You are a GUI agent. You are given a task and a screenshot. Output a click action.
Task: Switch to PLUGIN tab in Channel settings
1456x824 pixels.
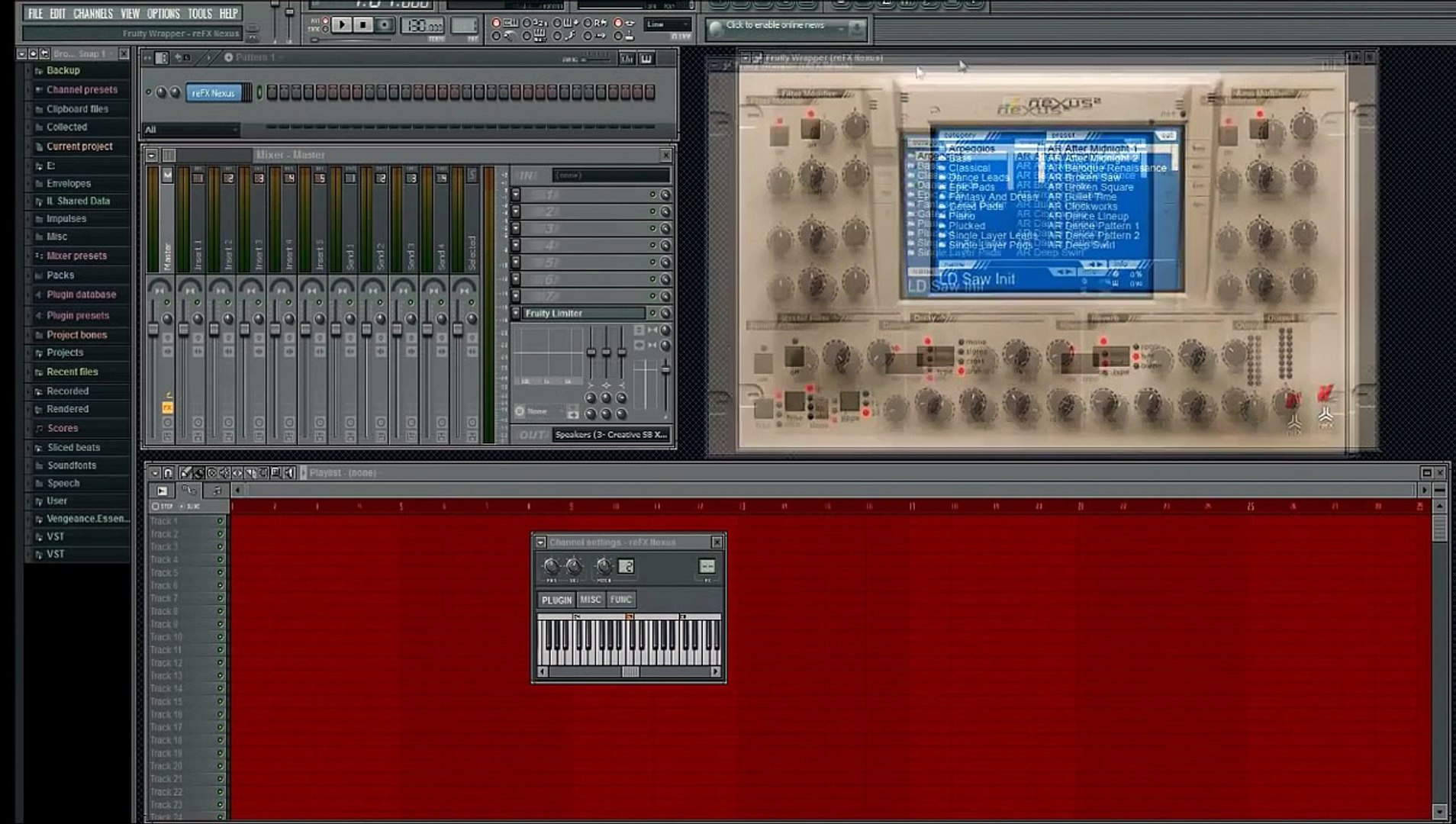coord(556,600)
